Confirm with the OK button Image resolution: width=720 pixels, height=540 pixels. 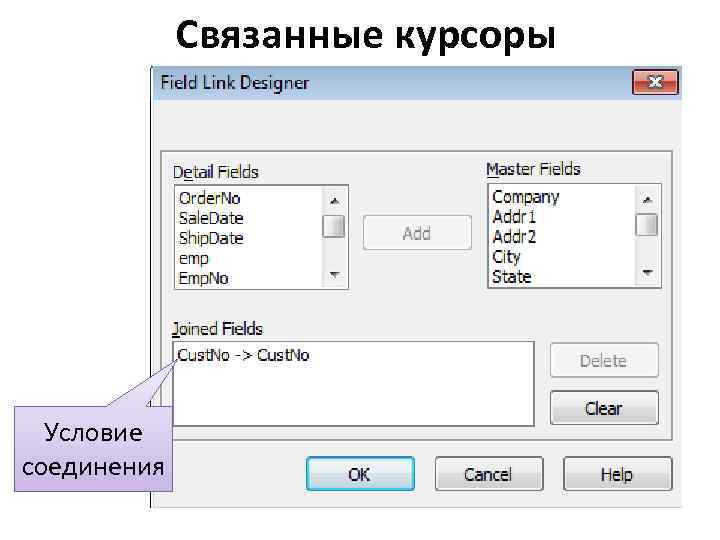[360, 474]
